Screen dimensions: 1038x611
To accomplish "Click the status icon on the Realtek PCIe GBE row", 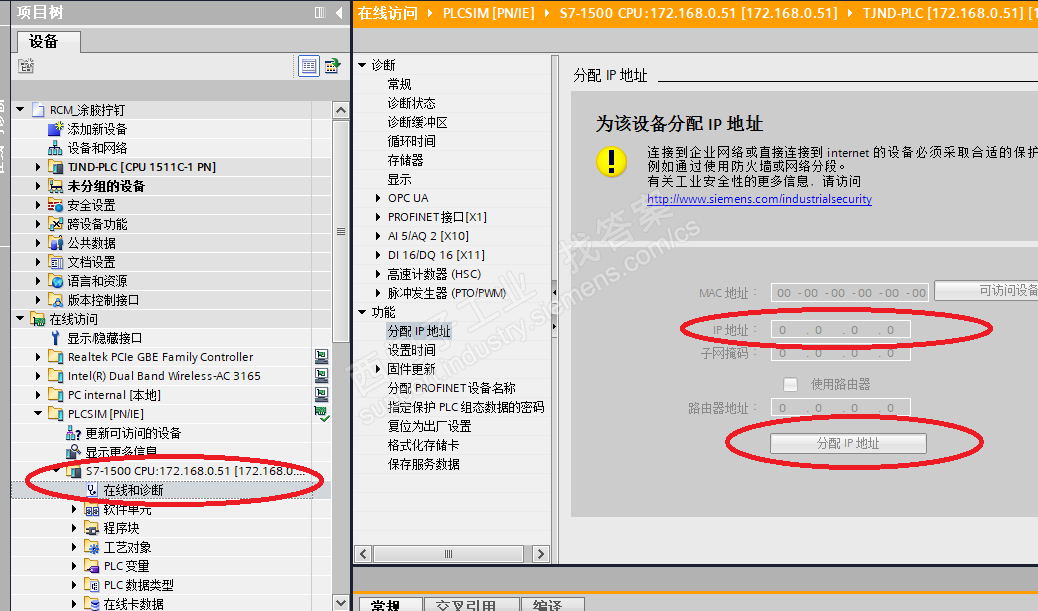I will pos(322,357).
